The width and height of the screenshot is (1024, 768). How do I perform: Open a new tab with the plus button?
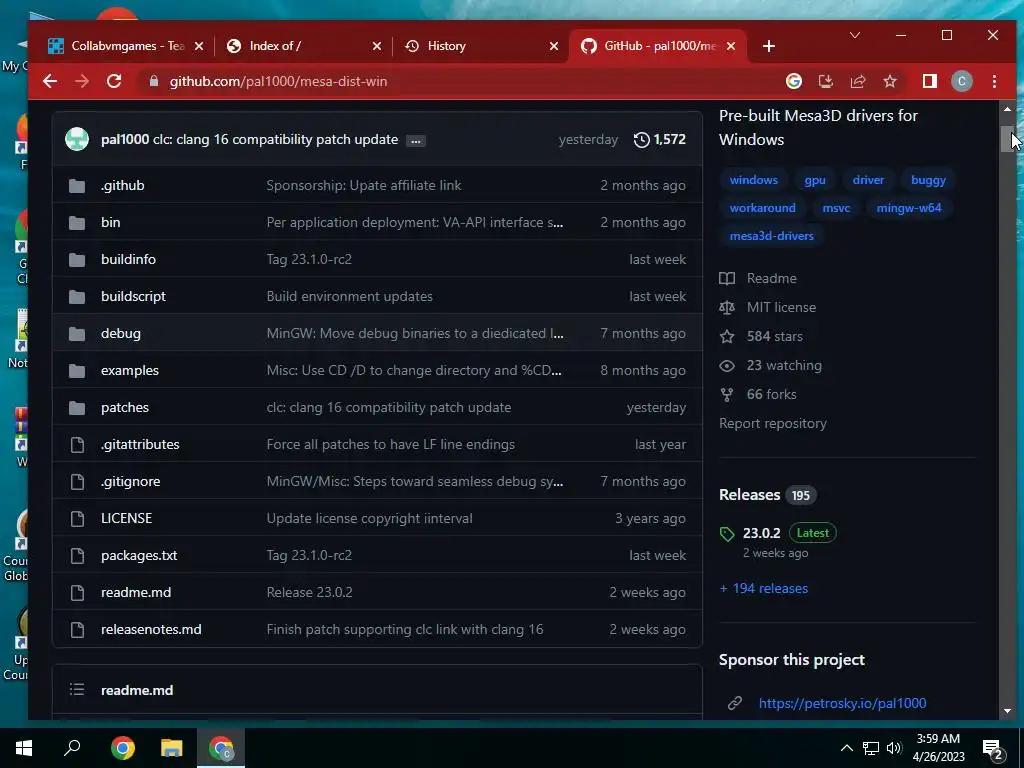(769, 46)
